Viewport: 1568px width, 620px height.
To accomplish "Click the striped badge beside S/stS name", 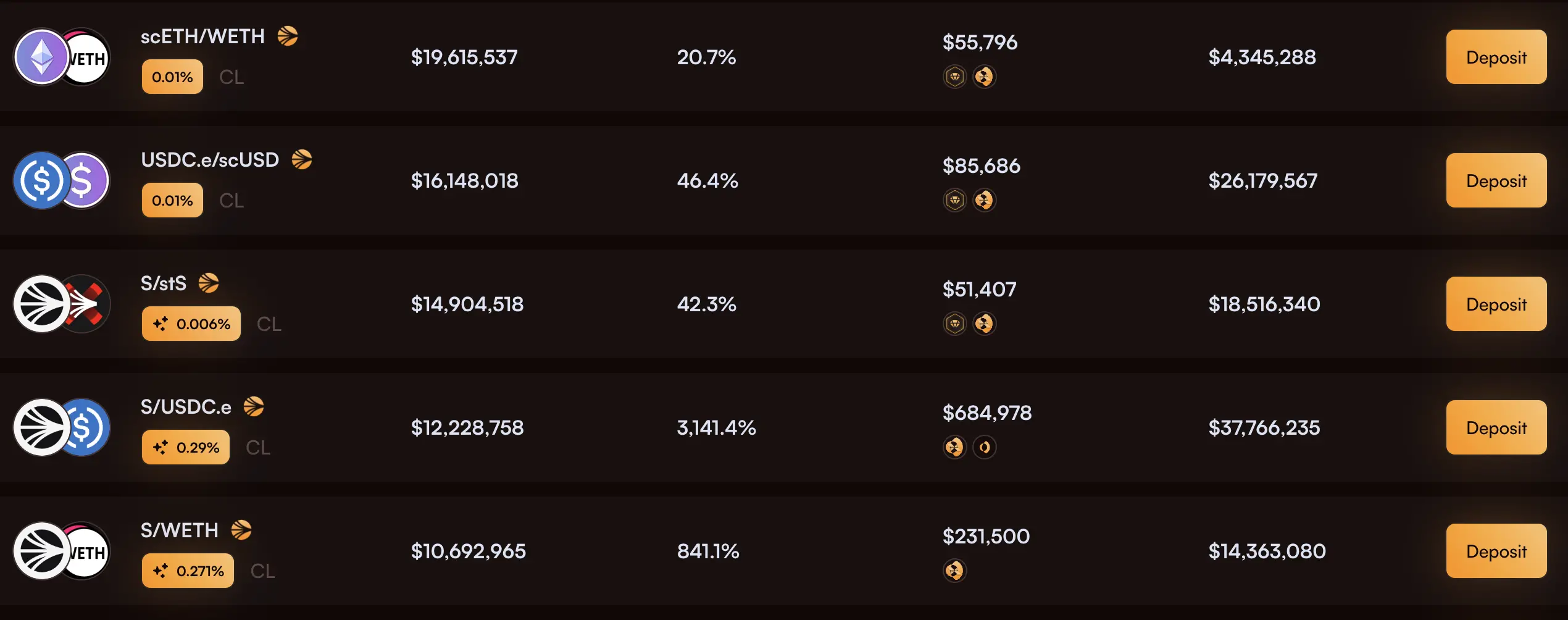I will 209,283.
